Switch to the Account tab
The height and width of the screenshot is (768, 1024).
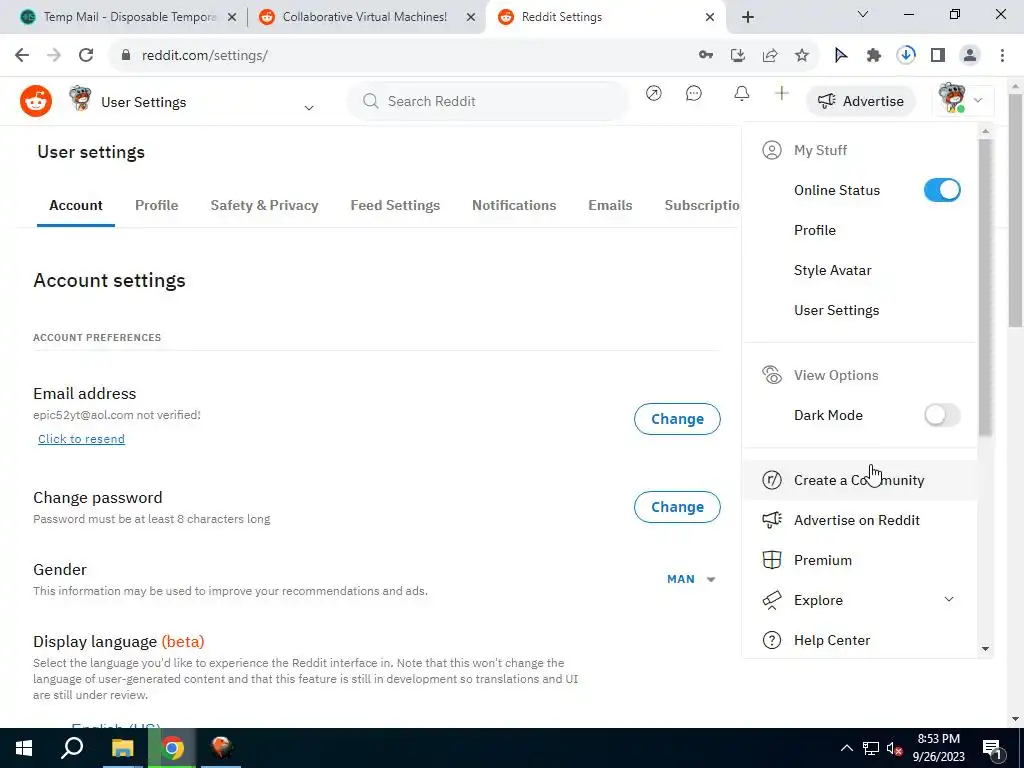coord(76,205)
